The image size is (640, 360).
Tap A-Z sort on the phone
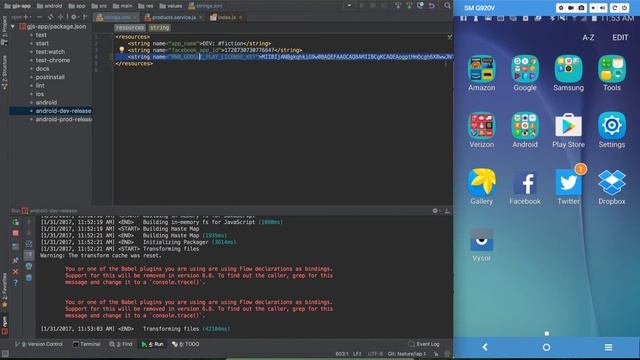(588, 38)
